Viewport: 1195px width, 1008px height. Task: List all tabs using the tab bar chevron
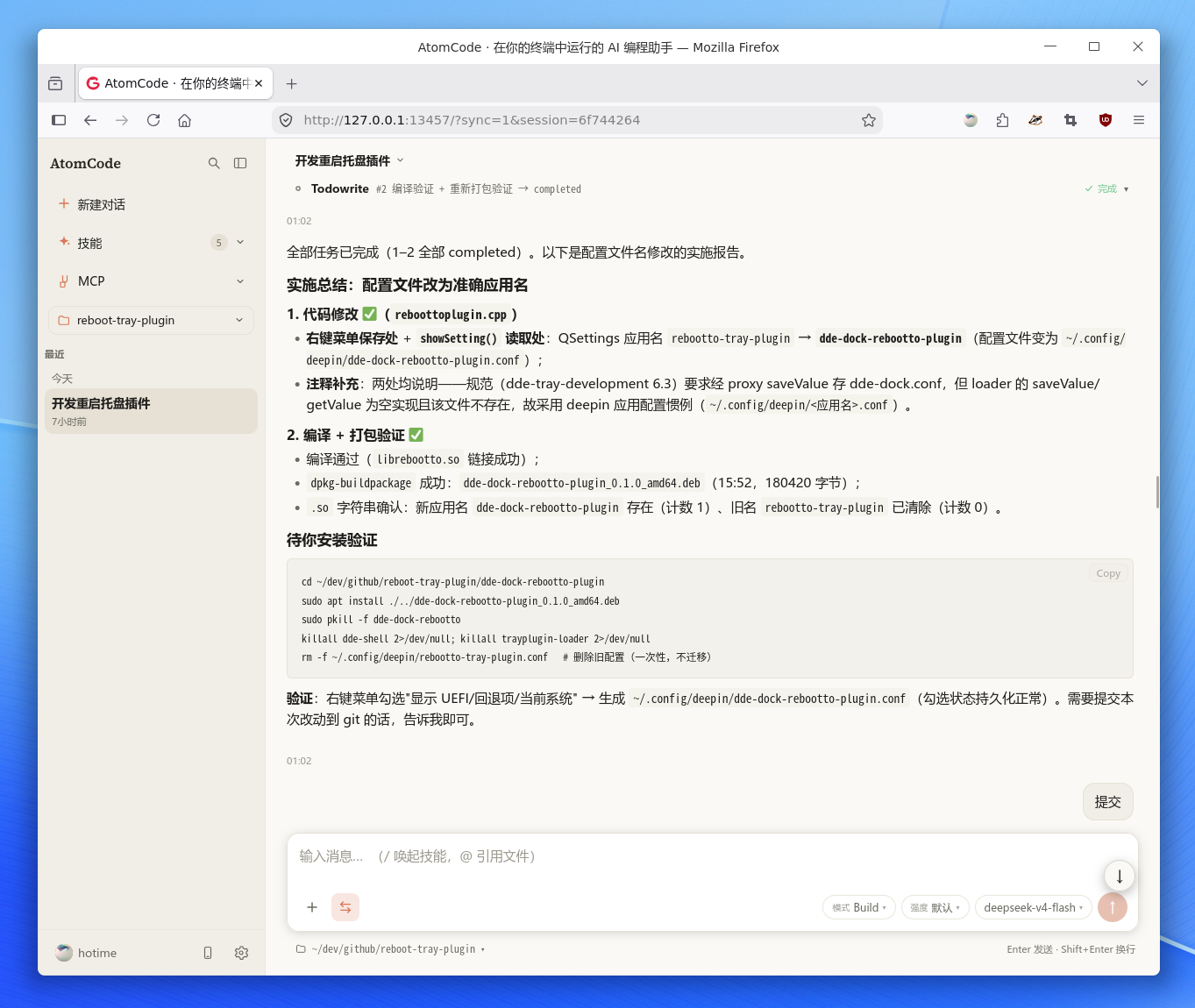coord(1142,83)
